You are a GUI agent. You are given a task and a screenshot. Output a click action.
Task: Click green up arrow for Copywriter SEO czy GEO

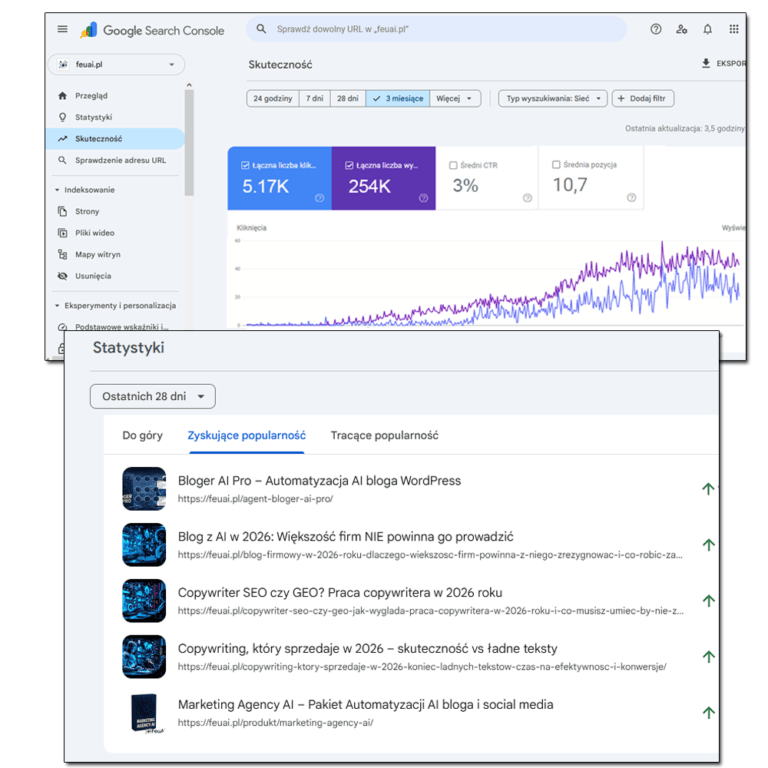coord(708,600)
